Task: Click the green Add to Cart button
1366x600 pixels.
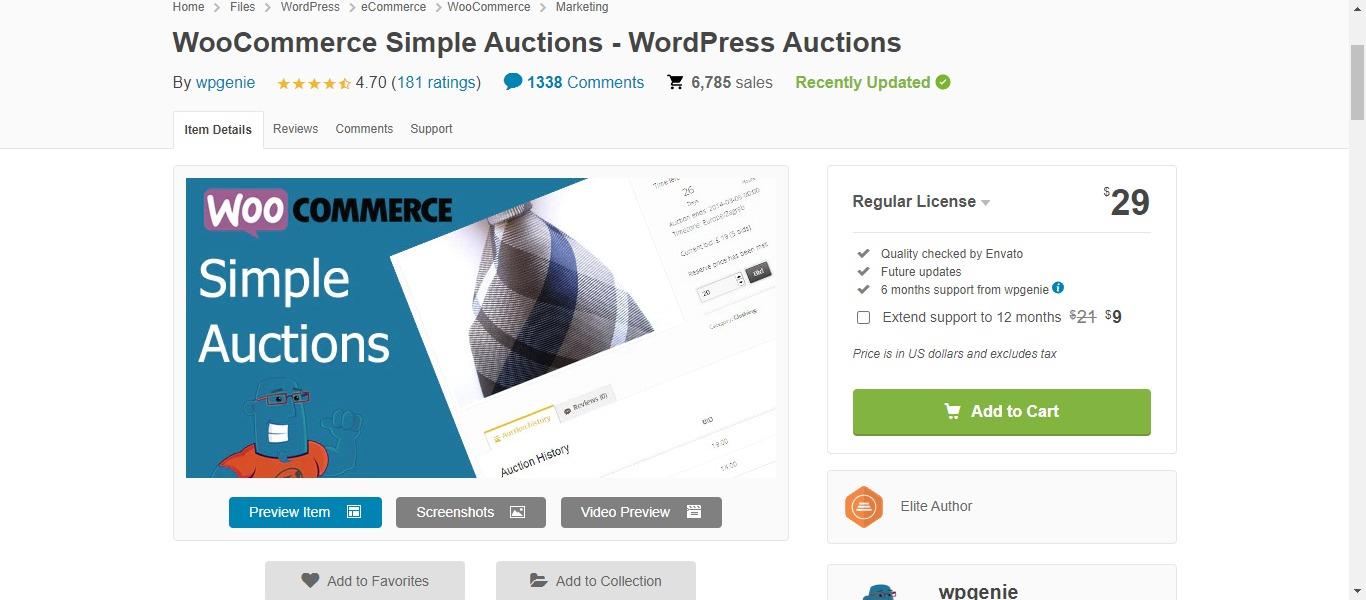Action: (1001, 412)
